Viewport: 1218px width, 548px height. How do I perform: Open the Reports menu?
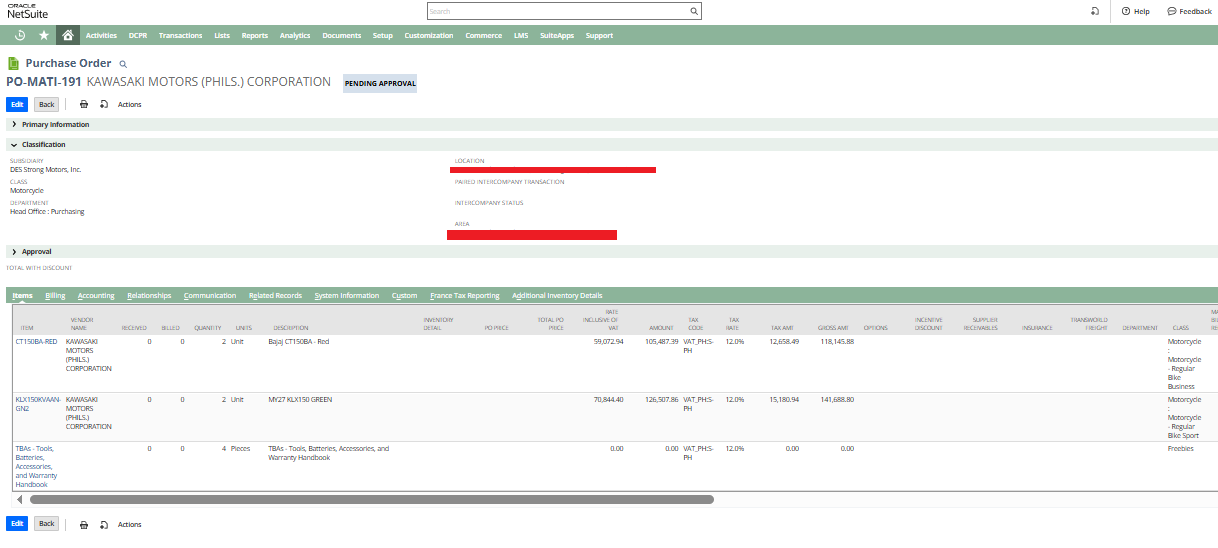coord(255,35)
